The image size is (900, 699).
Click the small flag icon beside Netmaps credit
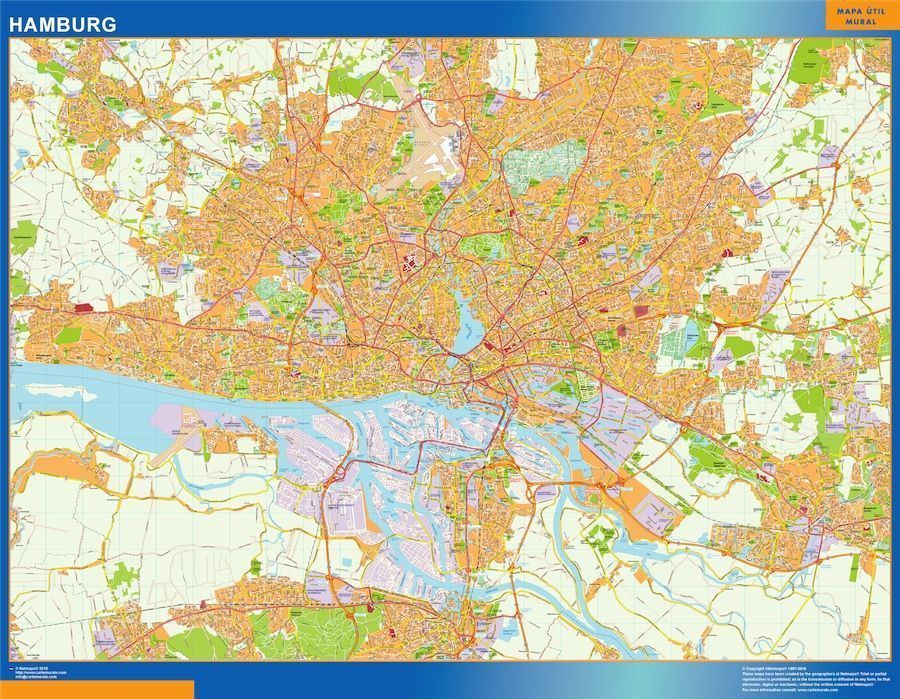click(x=12, y=668)
